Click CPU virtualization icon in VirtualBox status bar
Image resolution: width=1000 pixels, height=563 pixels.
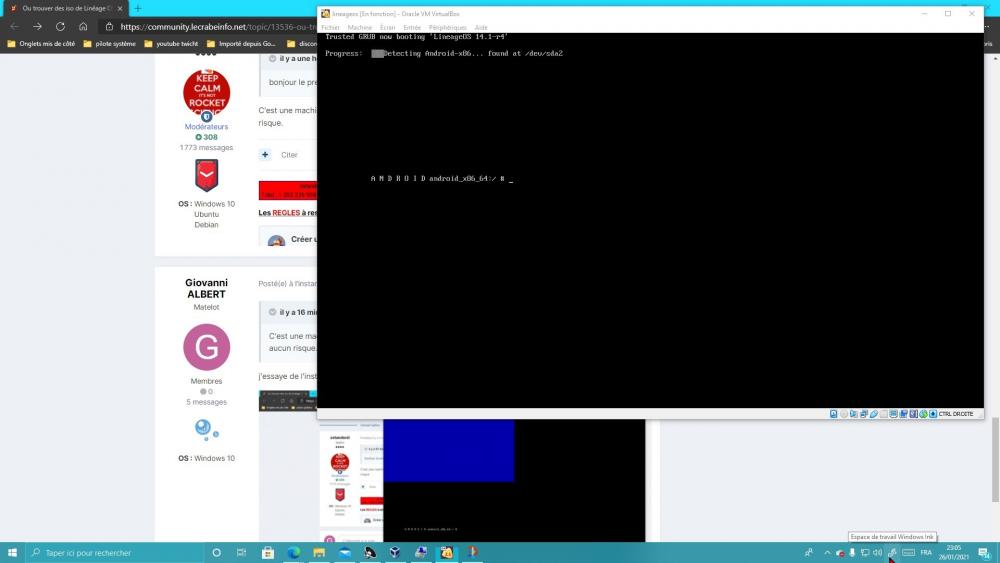coord(913,414)
